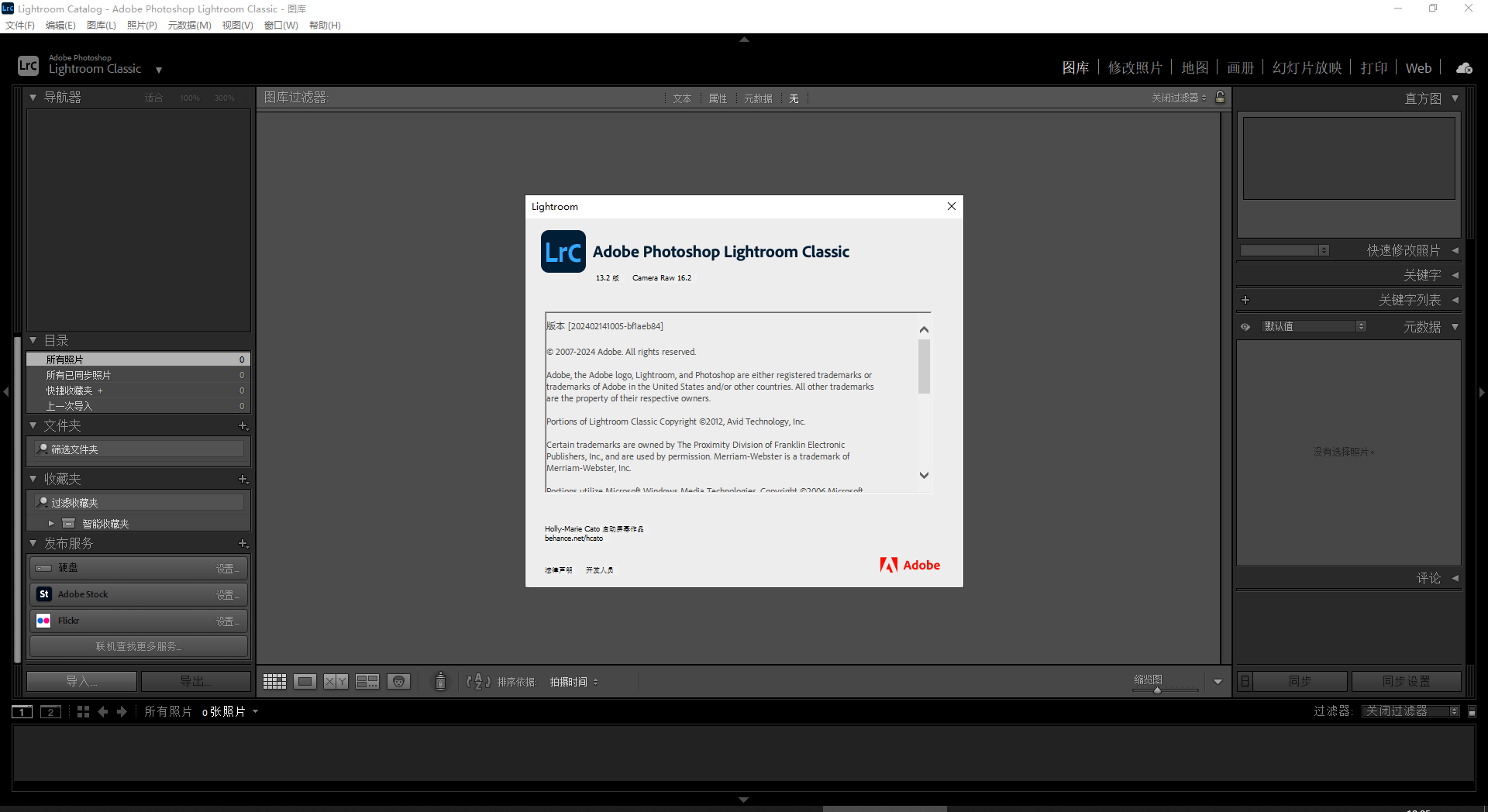Collapse the 导航器 panel triangle
The image size is (1488, 812).
32,97
